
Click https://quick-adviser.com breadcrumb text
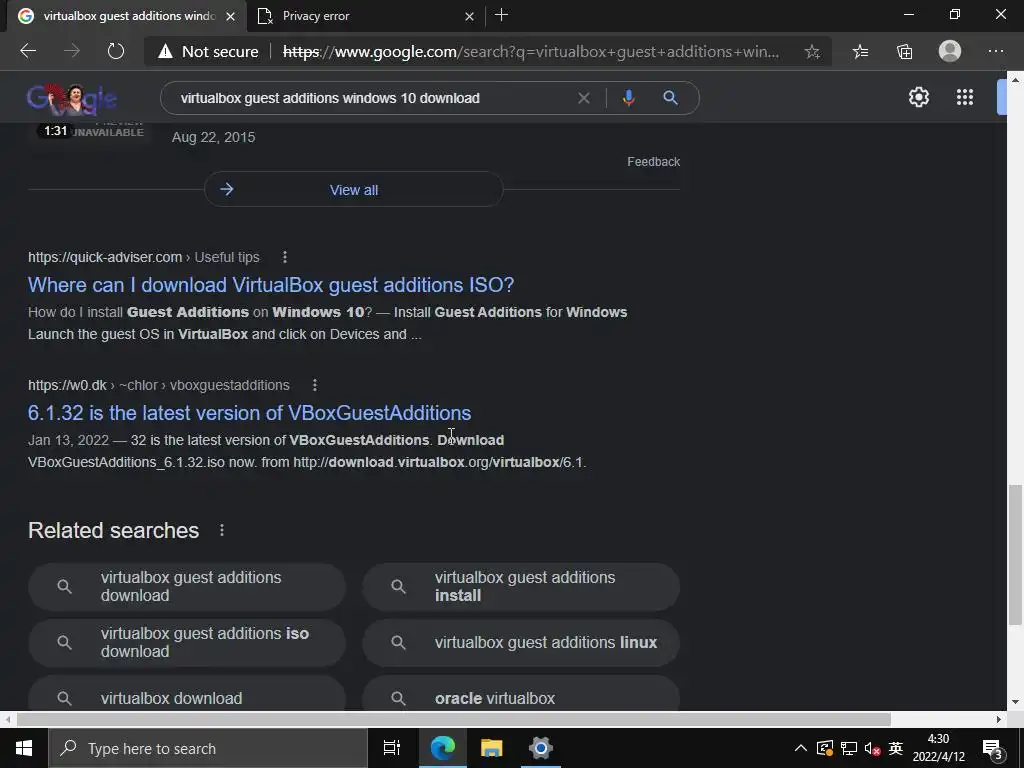[x=104, y=257]
